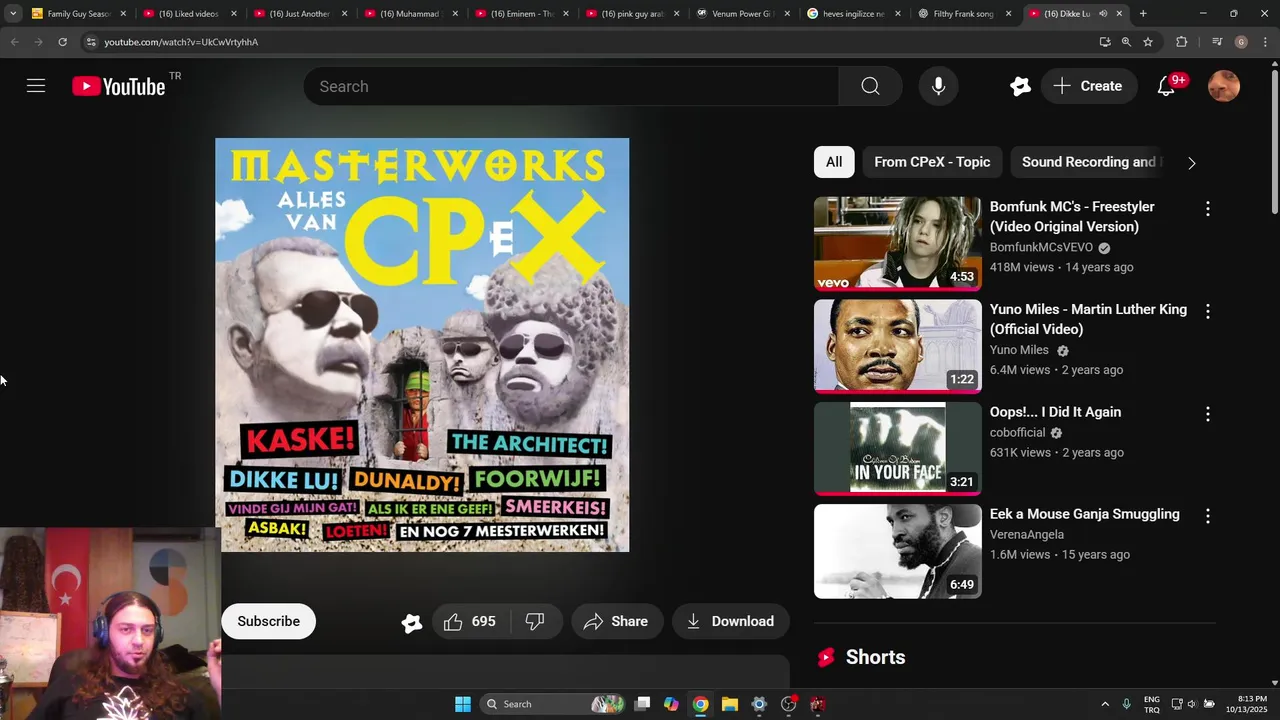Open cobofficial channel link
The image size is (1280, 720).
(1017, 432)
